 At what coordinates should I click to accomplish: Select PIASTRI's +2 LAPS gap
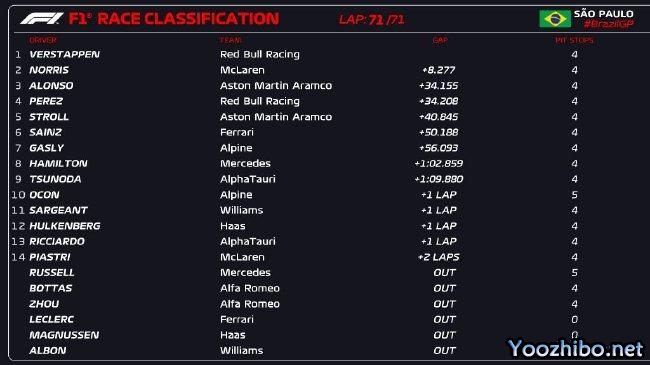point(439,257)
